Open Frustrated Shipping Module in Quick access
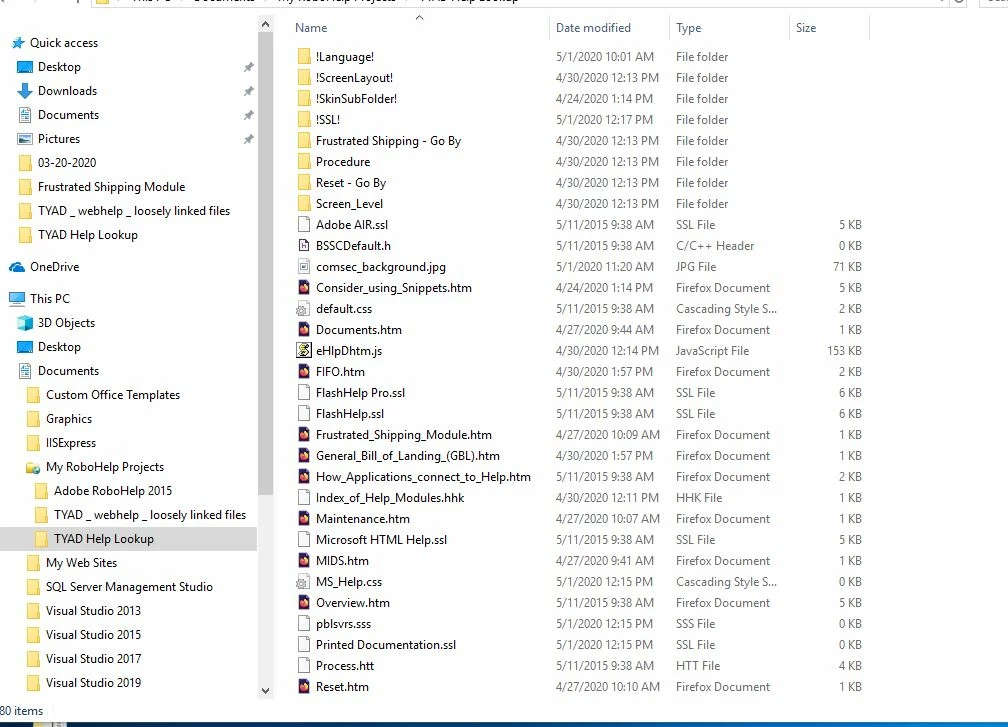Image resolution: width=1008 pixels, height=727 pixels. tap(111, 187)
